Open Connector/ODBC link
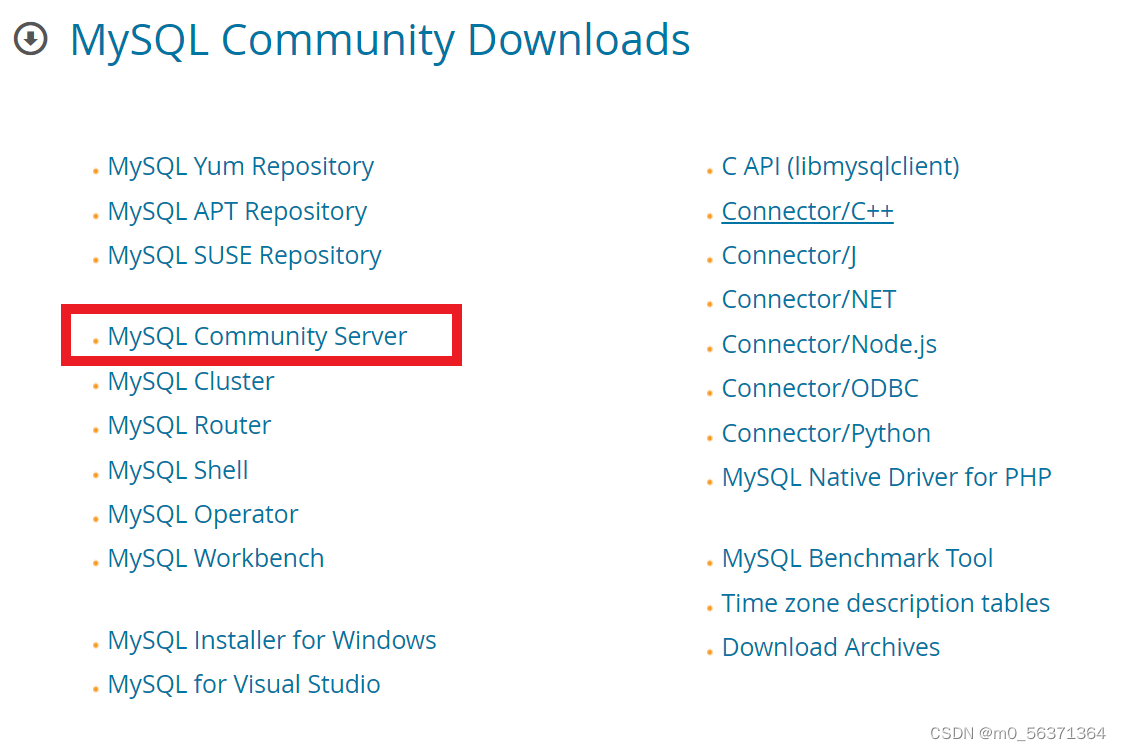1121x751 pixels. coord(820,388)
